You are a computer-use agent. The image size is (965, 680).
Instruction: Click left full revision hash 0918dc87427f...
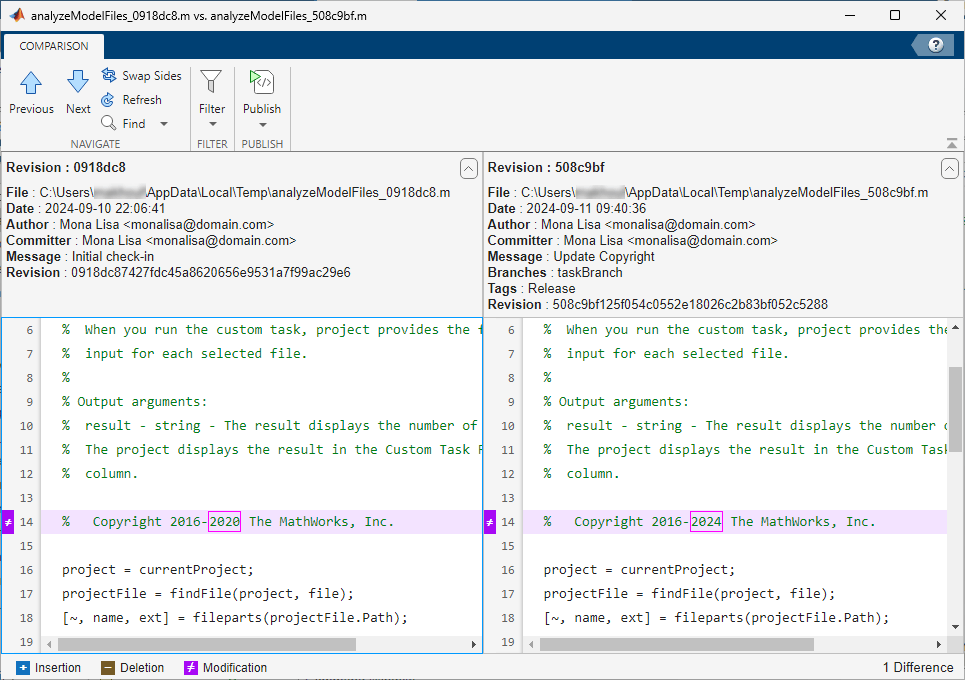coord(210,273)
